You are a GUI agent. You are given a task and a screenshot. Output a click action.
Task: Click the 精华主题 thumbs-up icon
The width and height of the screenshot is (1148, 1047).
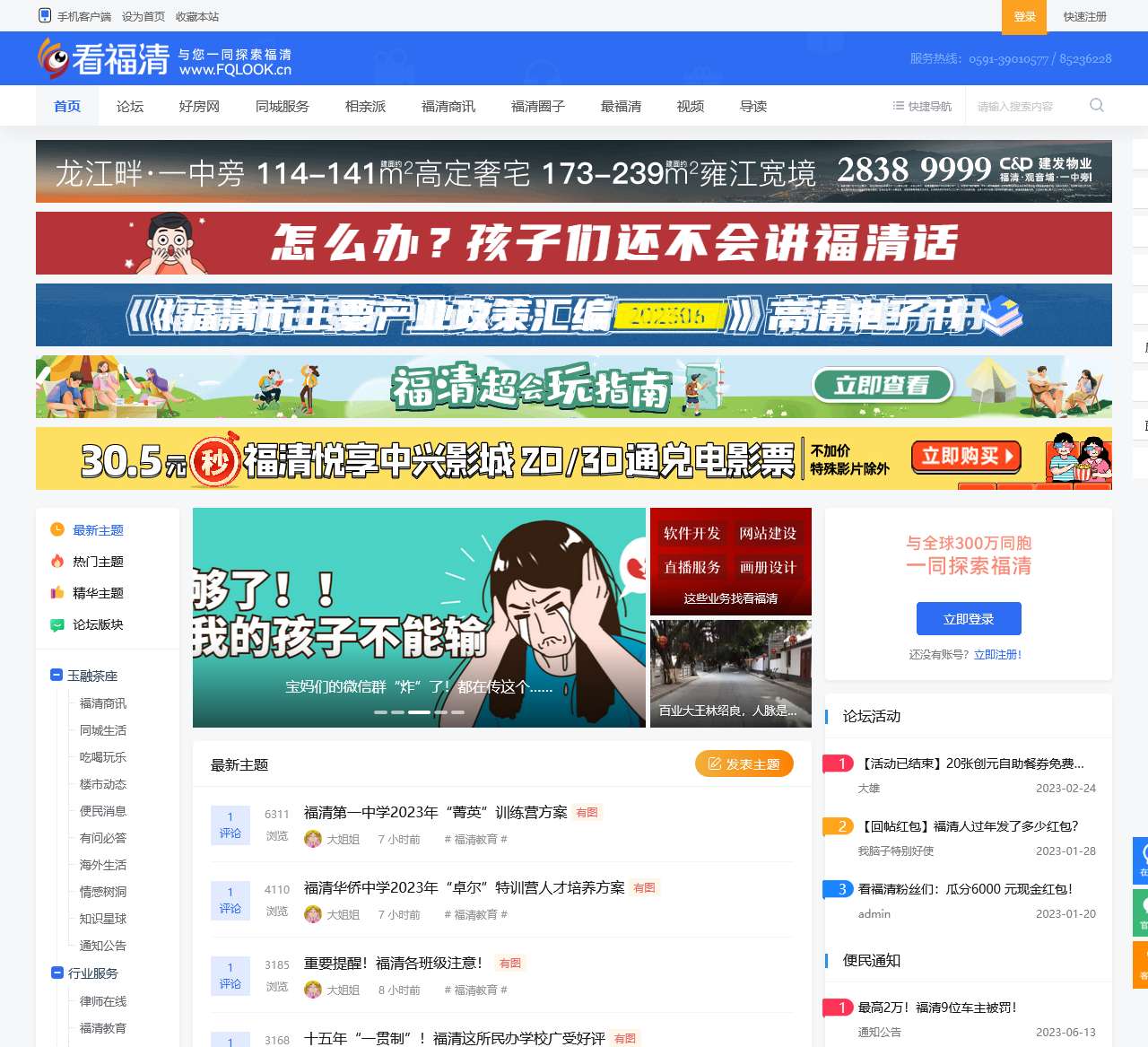point(57,592)
